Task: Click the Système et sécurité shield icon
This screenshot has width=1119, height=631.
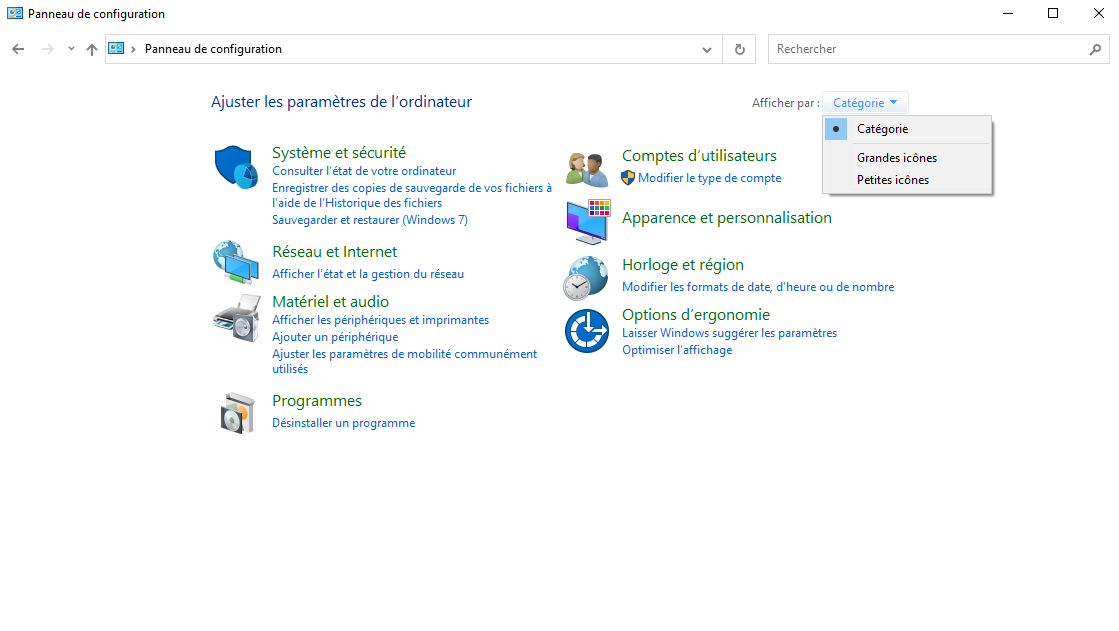Action: 237,166
